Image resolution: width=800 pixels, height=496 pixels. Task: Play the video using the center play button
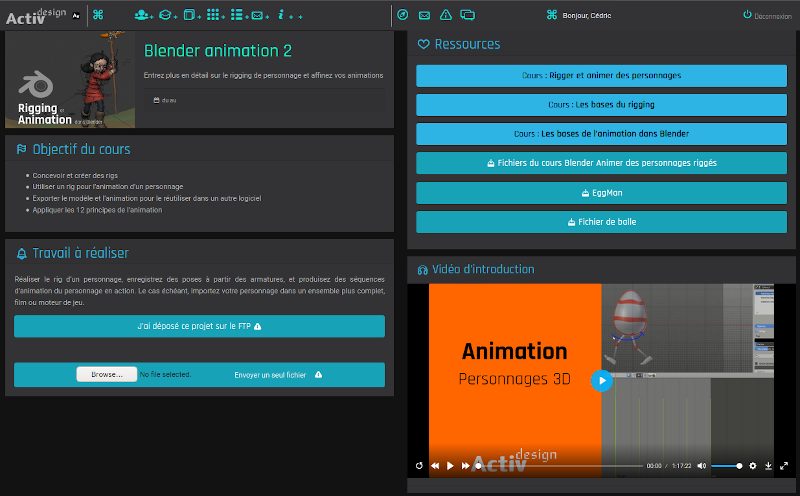tap(602, 381)
